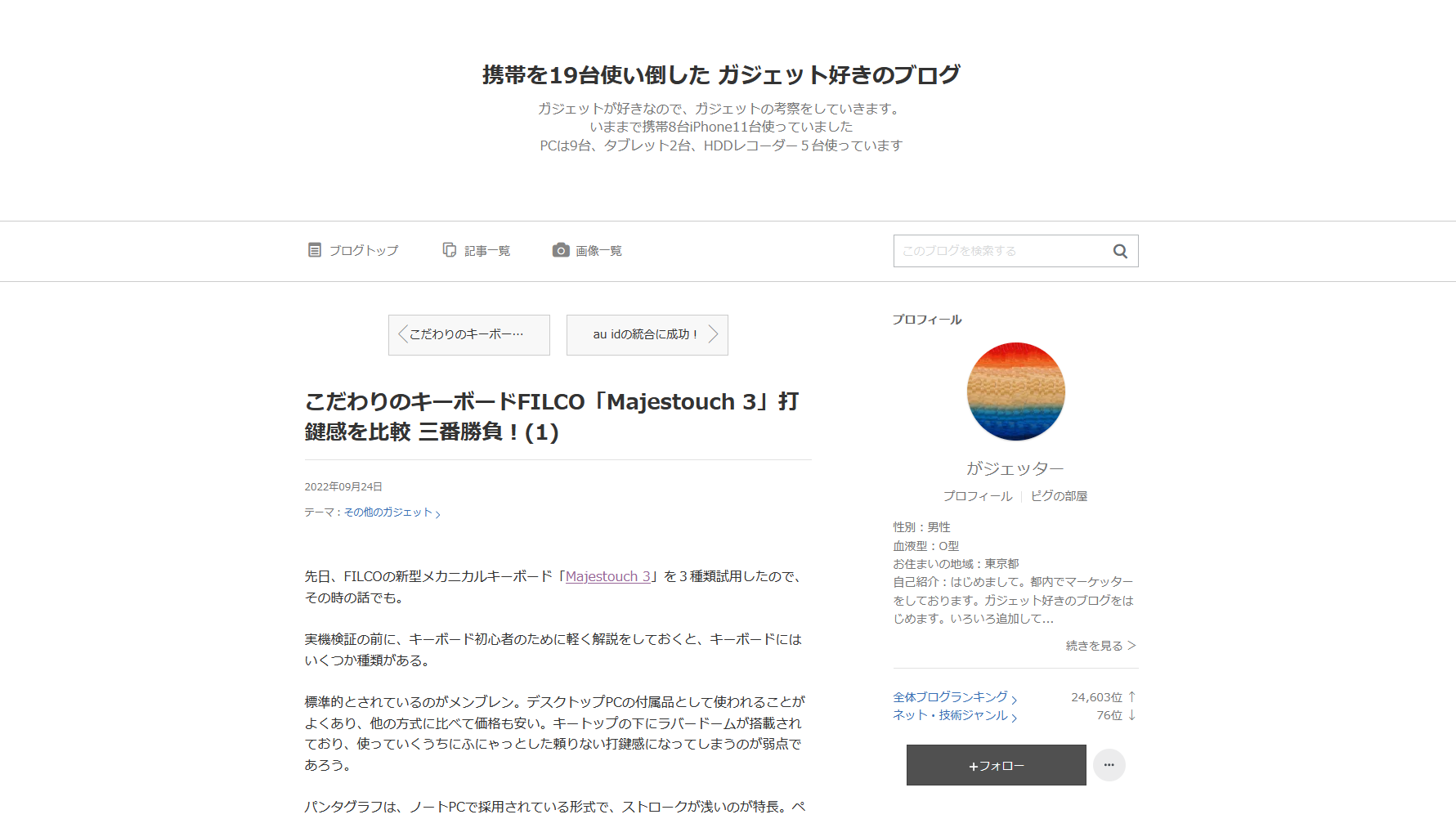Click the down arrow beside 76位

1132,715
